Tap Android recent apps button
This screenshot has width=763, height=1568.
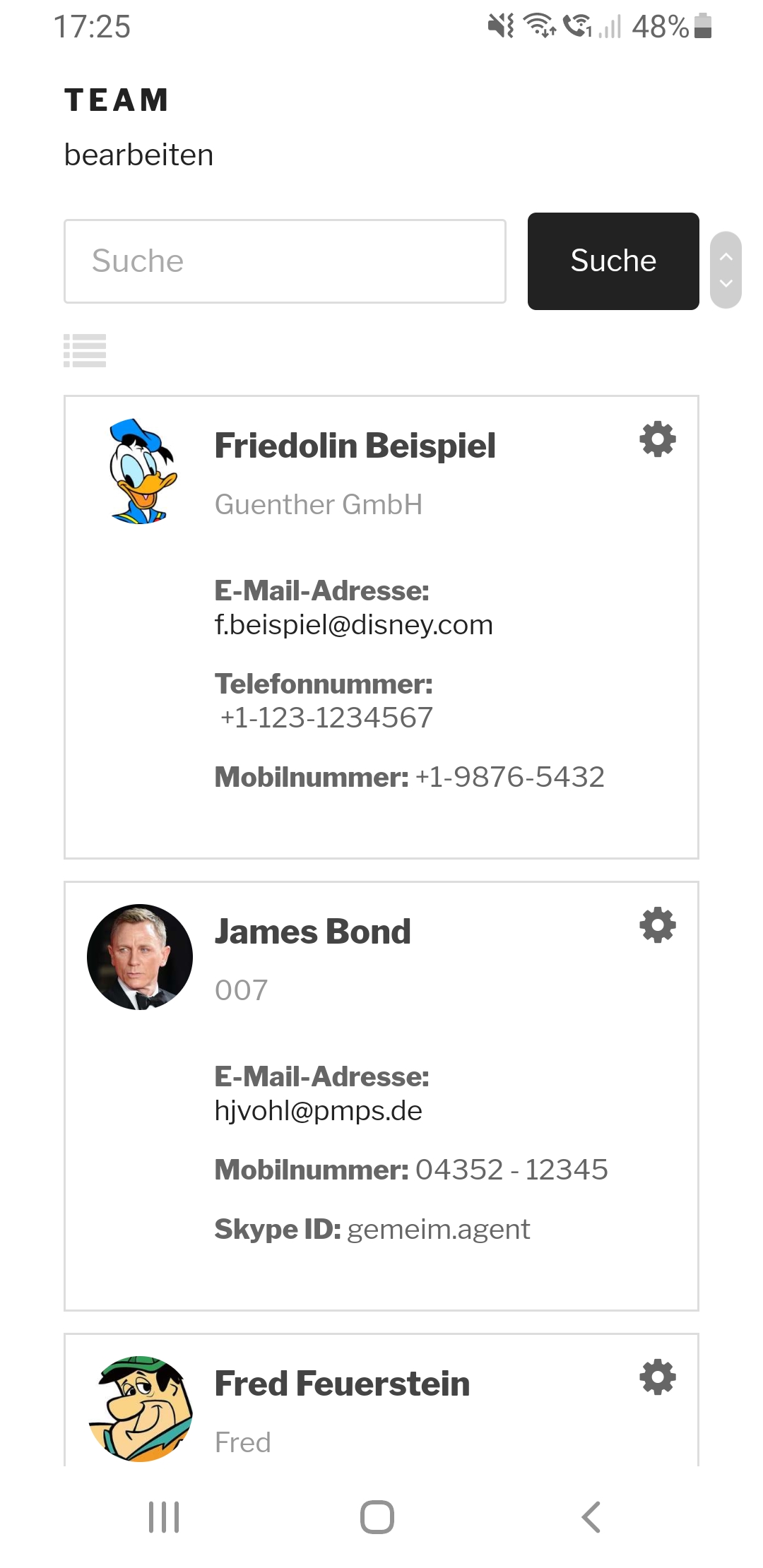tap(164, 1516)
